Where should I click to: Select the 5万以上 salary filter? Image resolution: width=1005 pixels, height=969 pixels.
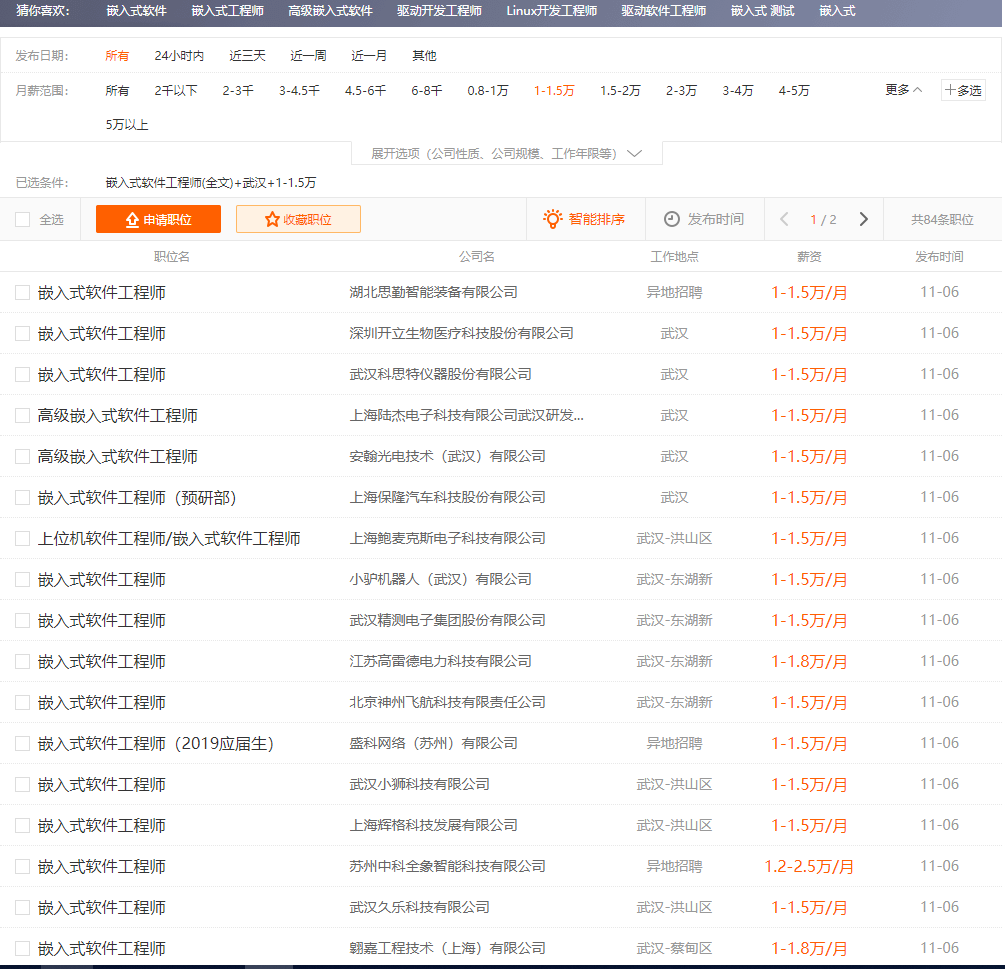127,124
